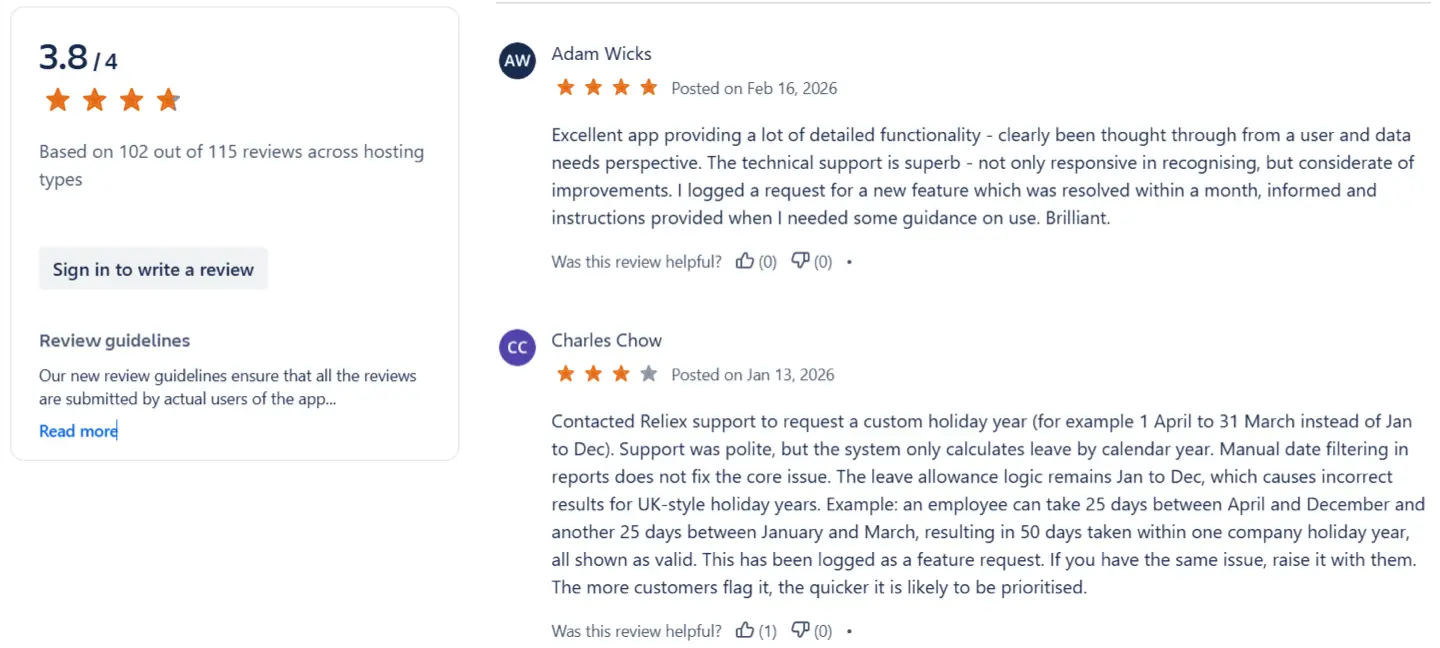The width and height of the screenshot is (1440, 648).
Task: Select the reviewer name Charles Chow
Action: pyautogui.click(x=606, y=340)
